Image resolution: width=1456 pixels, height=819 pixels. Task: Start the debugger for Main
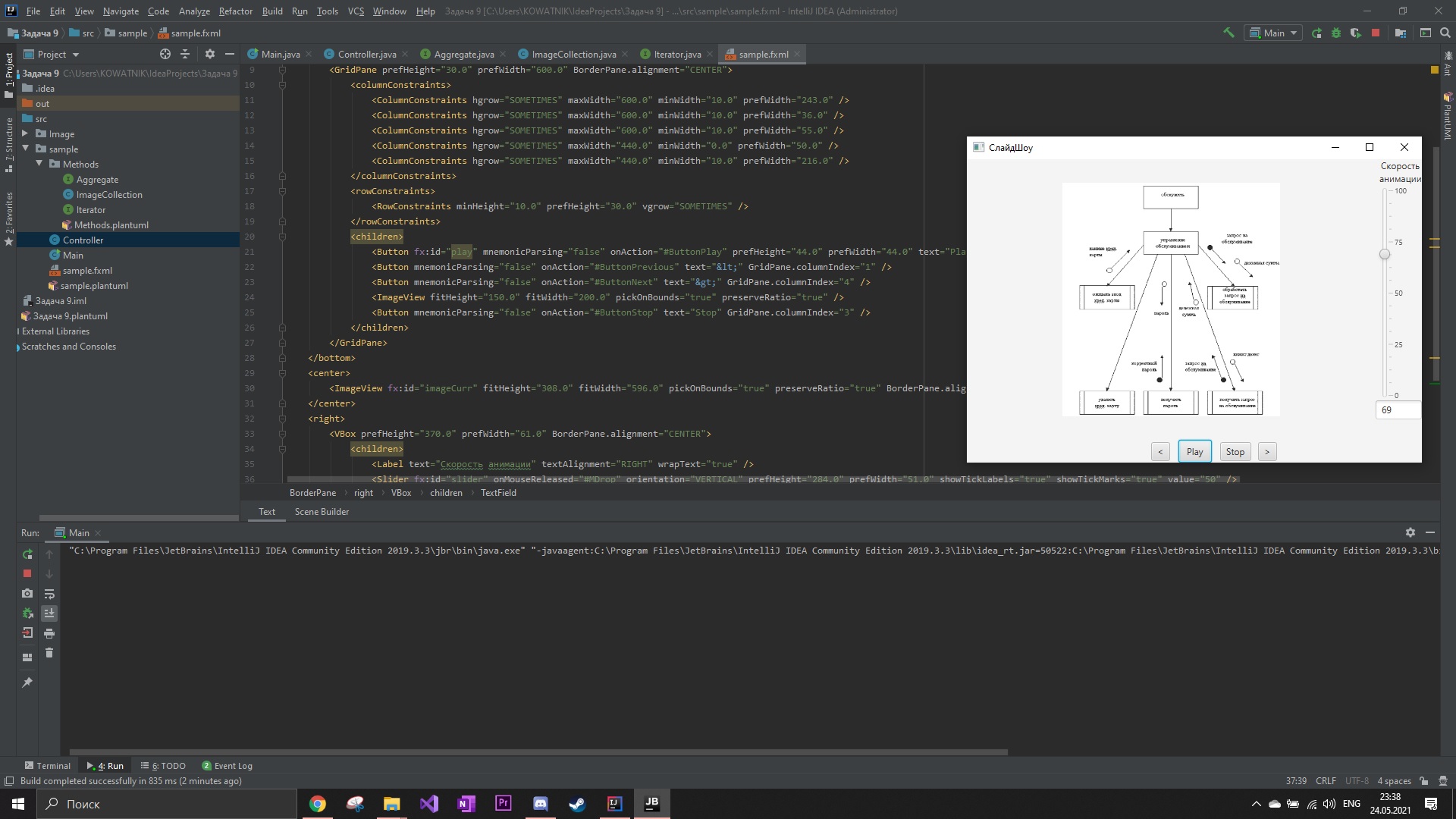1335,33
